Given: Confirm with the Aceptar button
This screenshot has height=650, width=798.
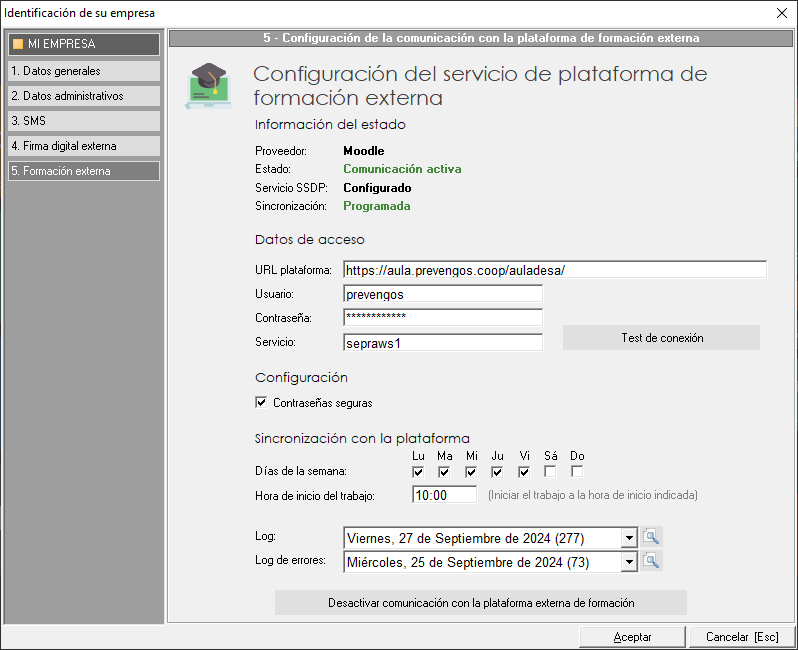Looking at the screenshot, I should pos(632,637).
